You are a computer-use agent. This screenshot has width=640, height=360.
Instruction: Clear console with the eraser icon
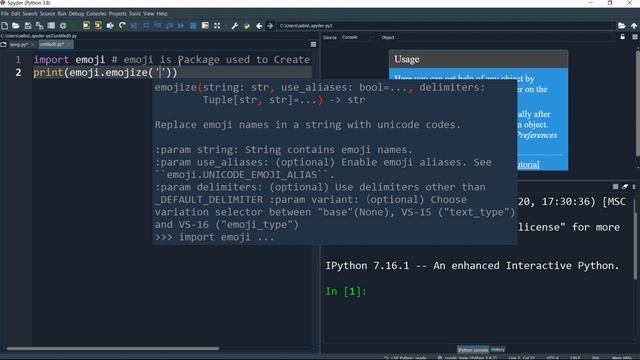point(625,187)
